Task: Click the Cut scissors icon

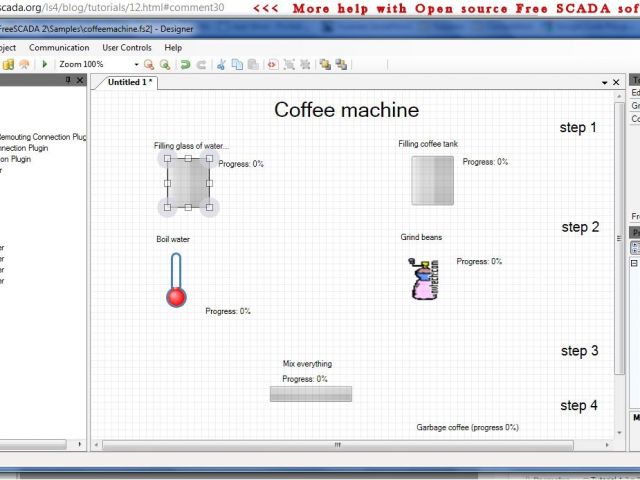Action: click(x=221, y=64)
